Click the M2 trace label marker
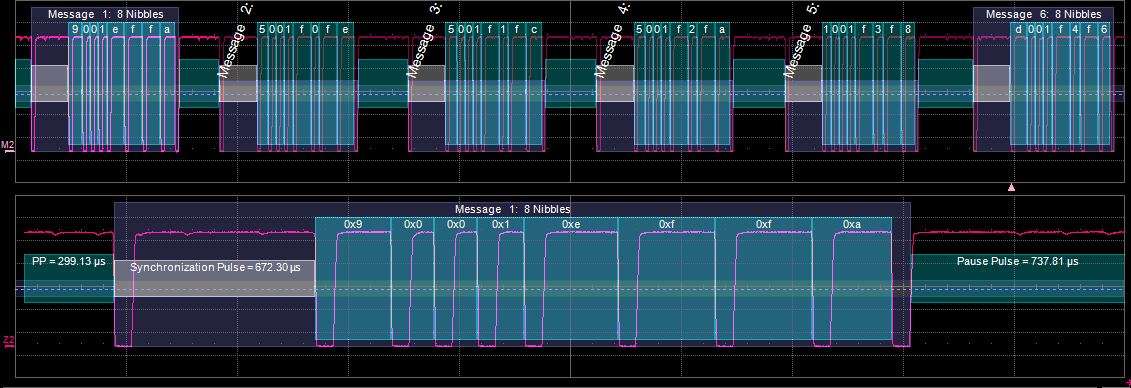 [x=7, y=146]
